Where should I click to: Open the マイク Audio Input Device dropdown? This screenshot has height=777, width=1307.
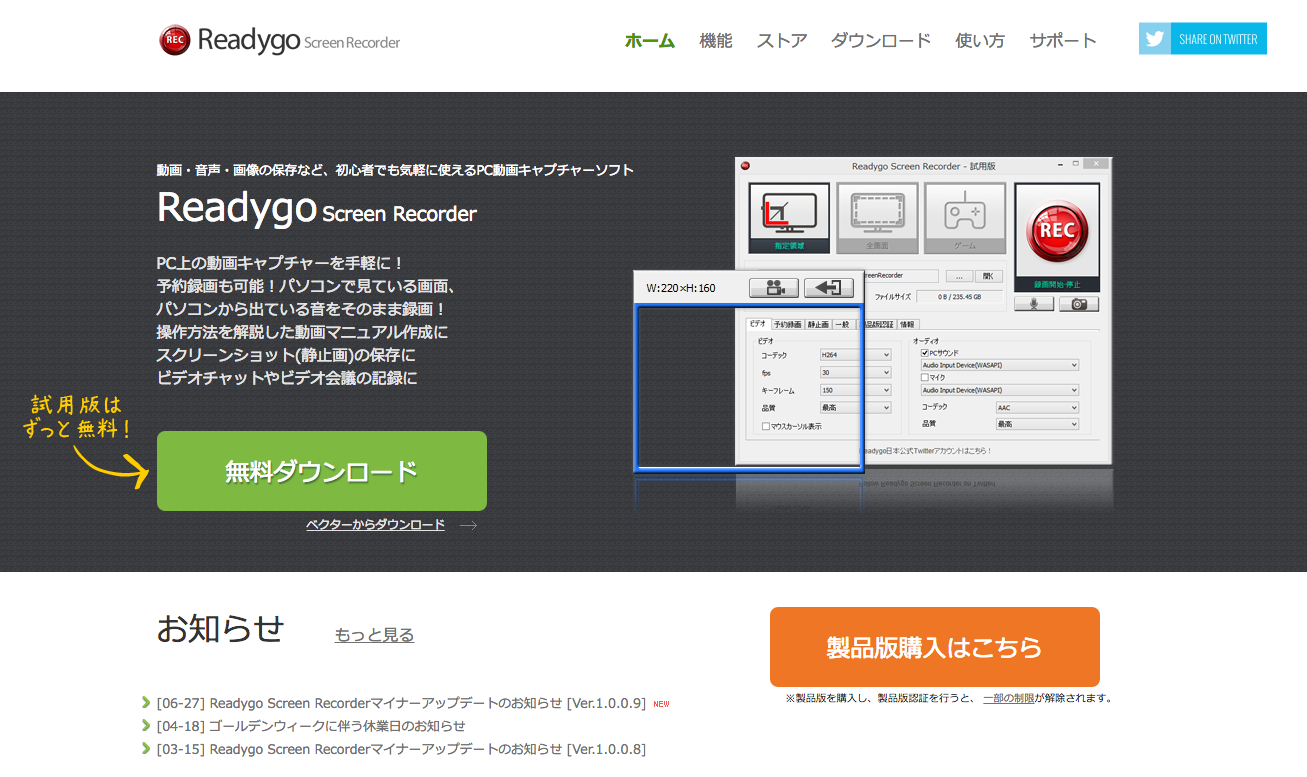tap(1000, 390)
